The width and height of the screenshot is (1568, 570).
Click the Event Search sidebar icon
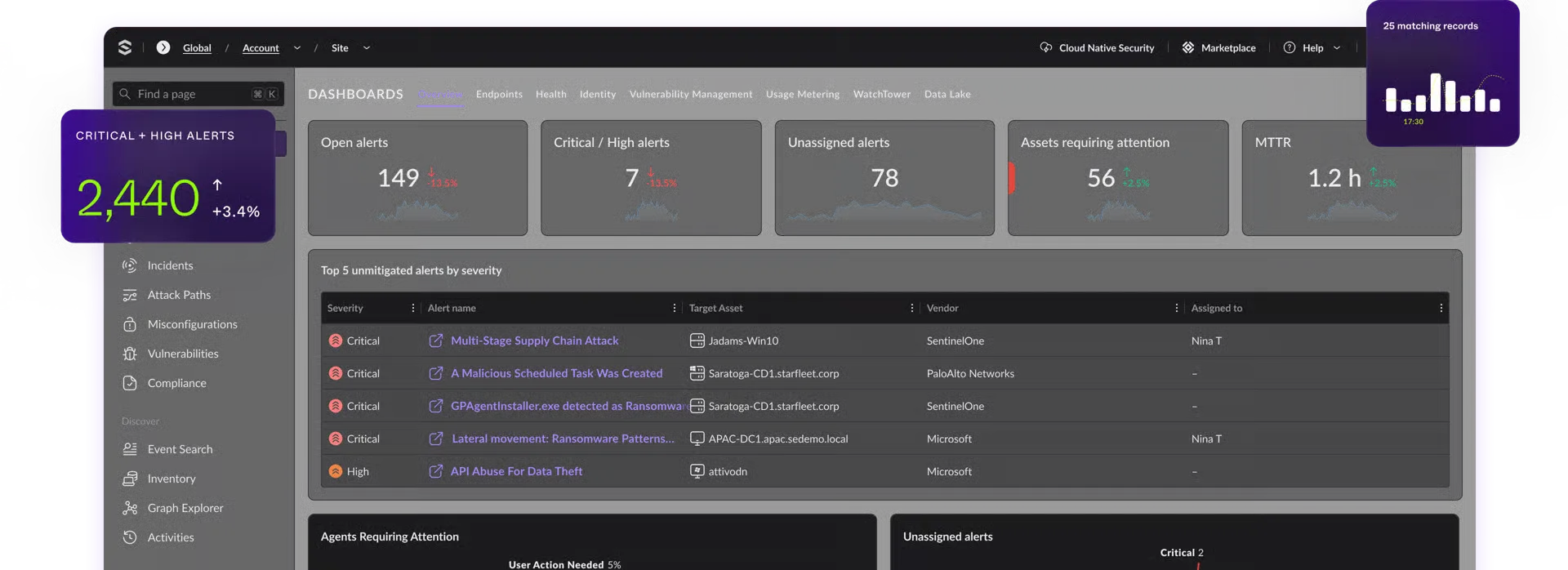[130, 449]
